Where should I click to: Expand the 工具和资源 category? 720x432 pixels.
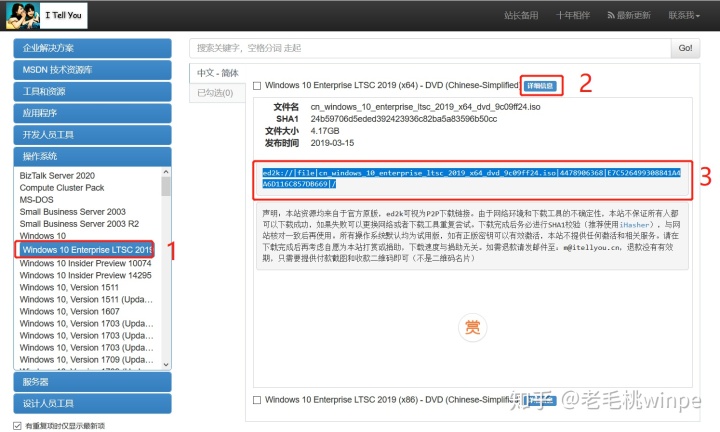point(92,91)
